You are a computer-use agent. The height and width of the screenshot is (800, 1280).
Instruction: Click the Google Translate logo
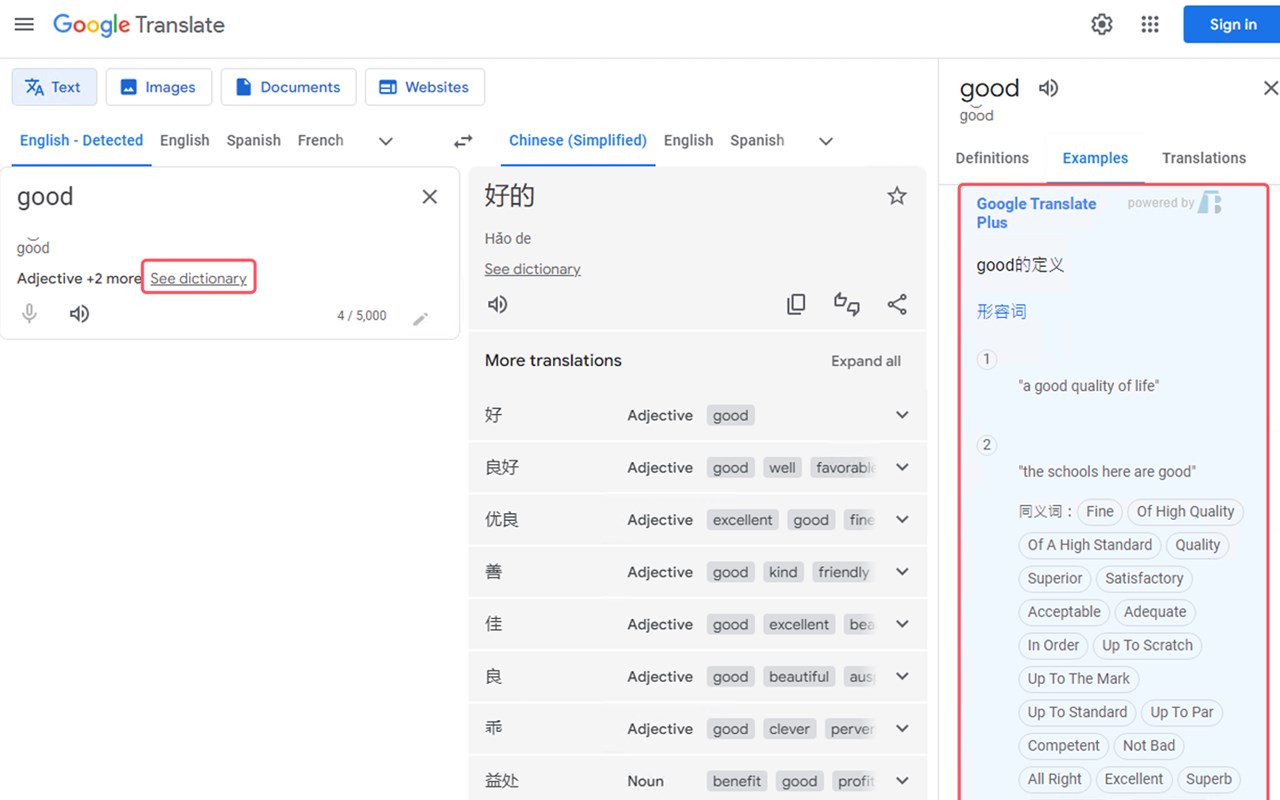pos(139,25)
